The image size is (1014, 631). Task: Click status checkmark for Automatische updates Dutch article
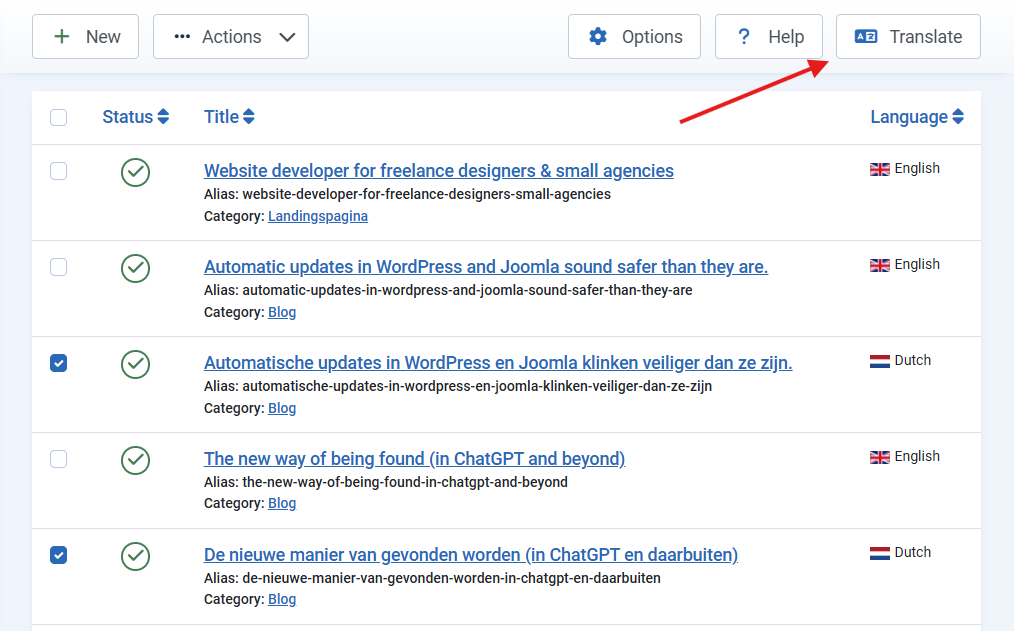point(135,364)
